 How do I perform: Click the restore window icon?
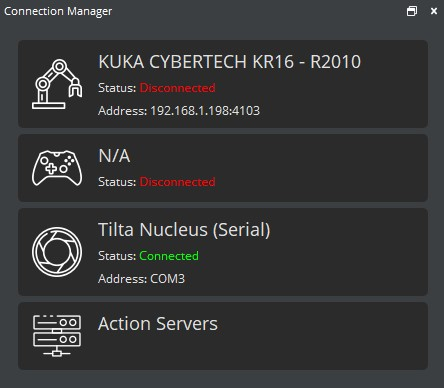tap(412, 11)
